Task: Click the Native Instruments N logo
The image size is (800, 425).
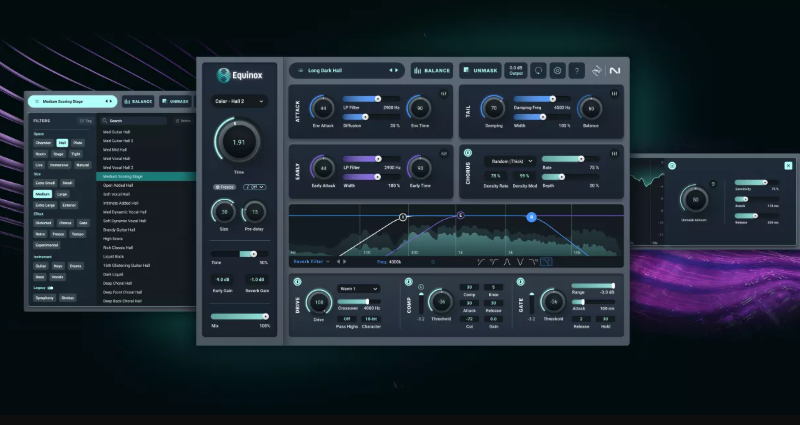Action: [615, 71]
